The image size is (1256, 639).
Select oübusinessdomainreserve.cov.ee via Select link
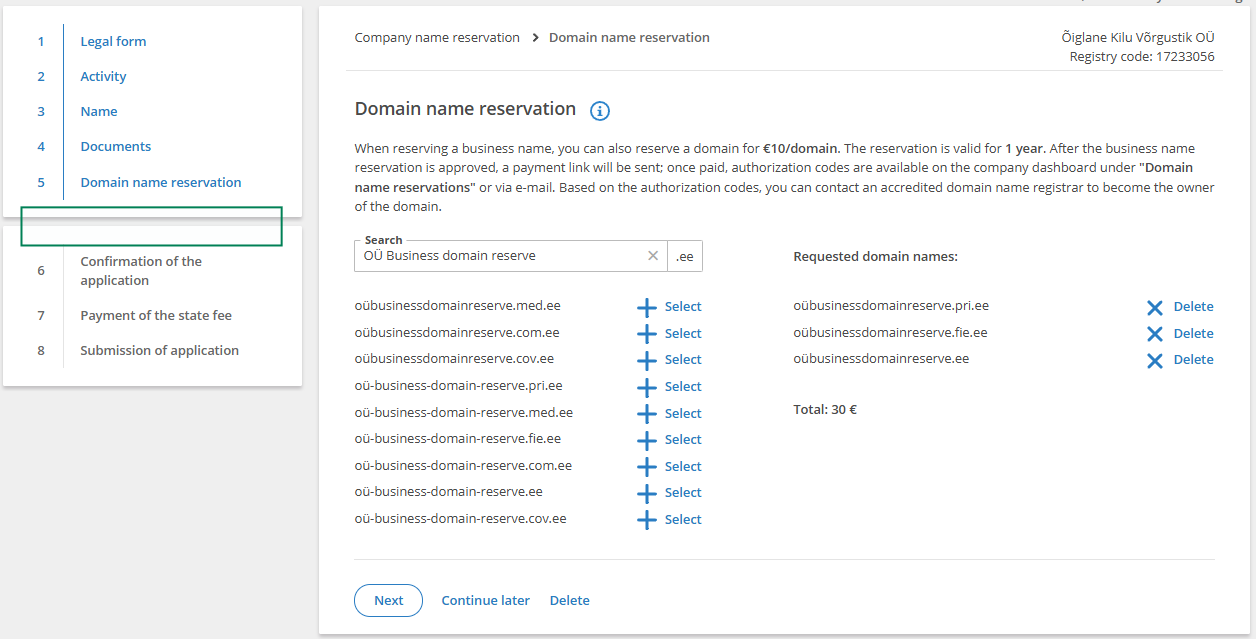point(683,360)
